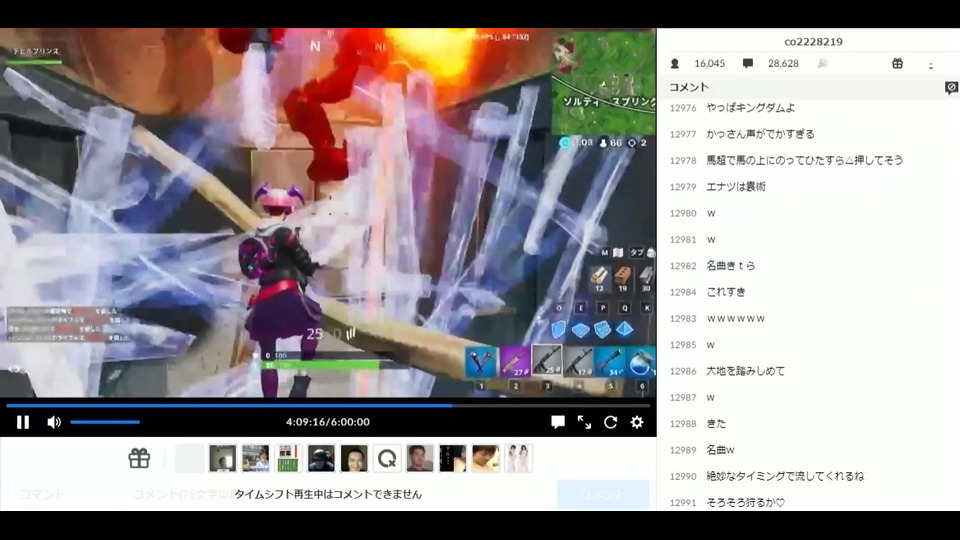The width and height of the screenshot is (960, 540).
Task: Pause the timeshift video playback
Action: (x=23, y=422)
